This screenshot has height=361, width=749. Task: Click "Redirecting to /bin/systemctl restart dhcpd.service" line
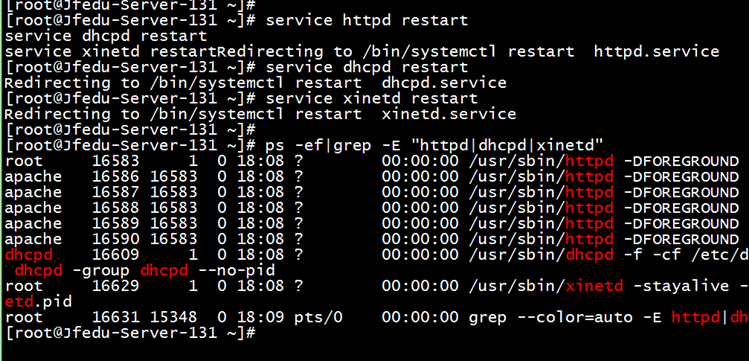click(256, 83)
